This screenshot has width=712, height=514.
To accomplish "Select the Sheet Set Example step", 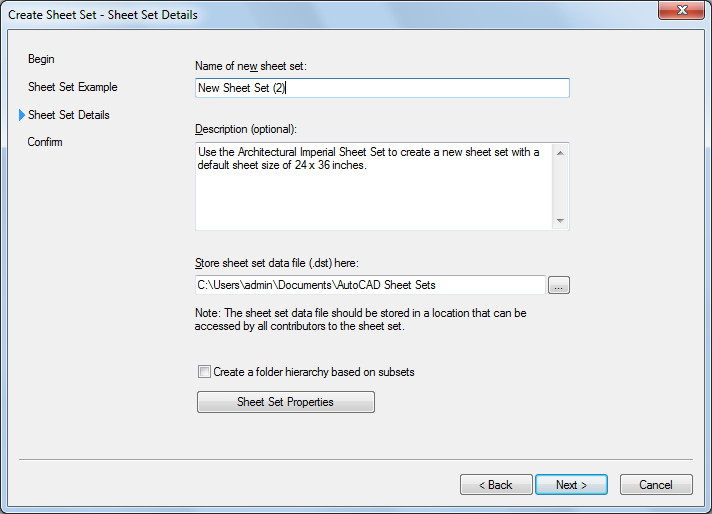I will point(72,87).
